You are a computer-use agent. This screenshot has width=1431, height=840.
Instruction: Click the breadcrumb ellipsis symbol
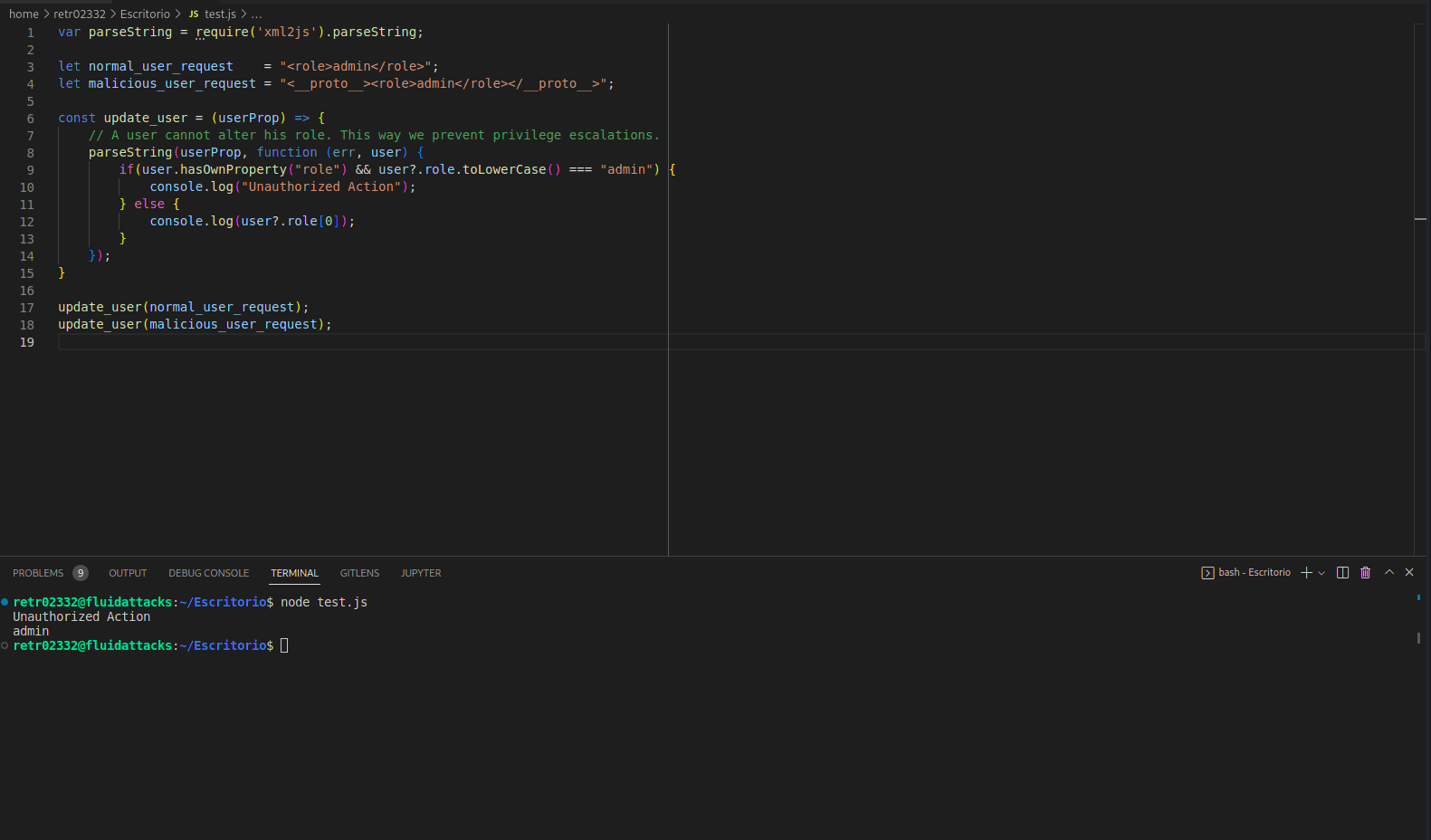[x=257, y=14]
